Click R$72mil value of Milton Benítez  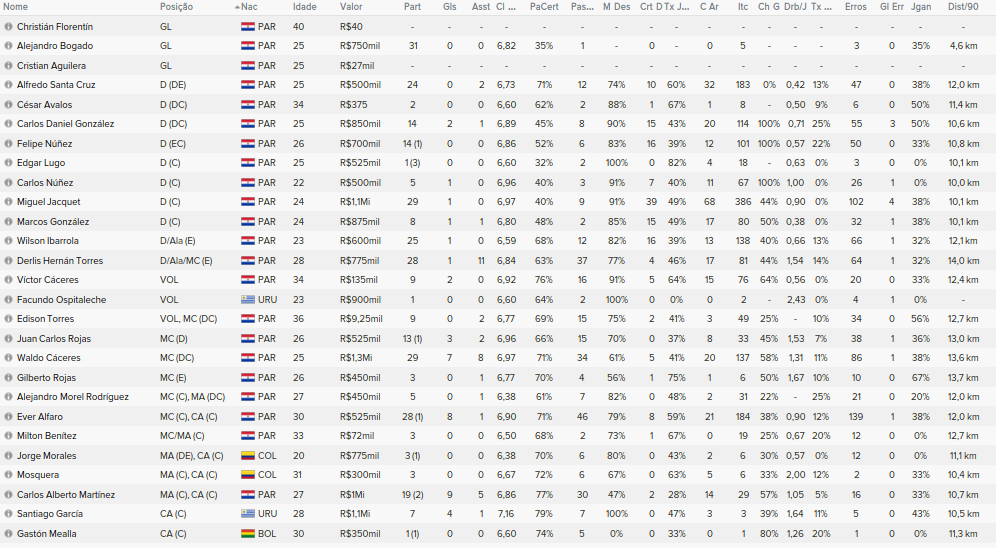click(357, 436)
